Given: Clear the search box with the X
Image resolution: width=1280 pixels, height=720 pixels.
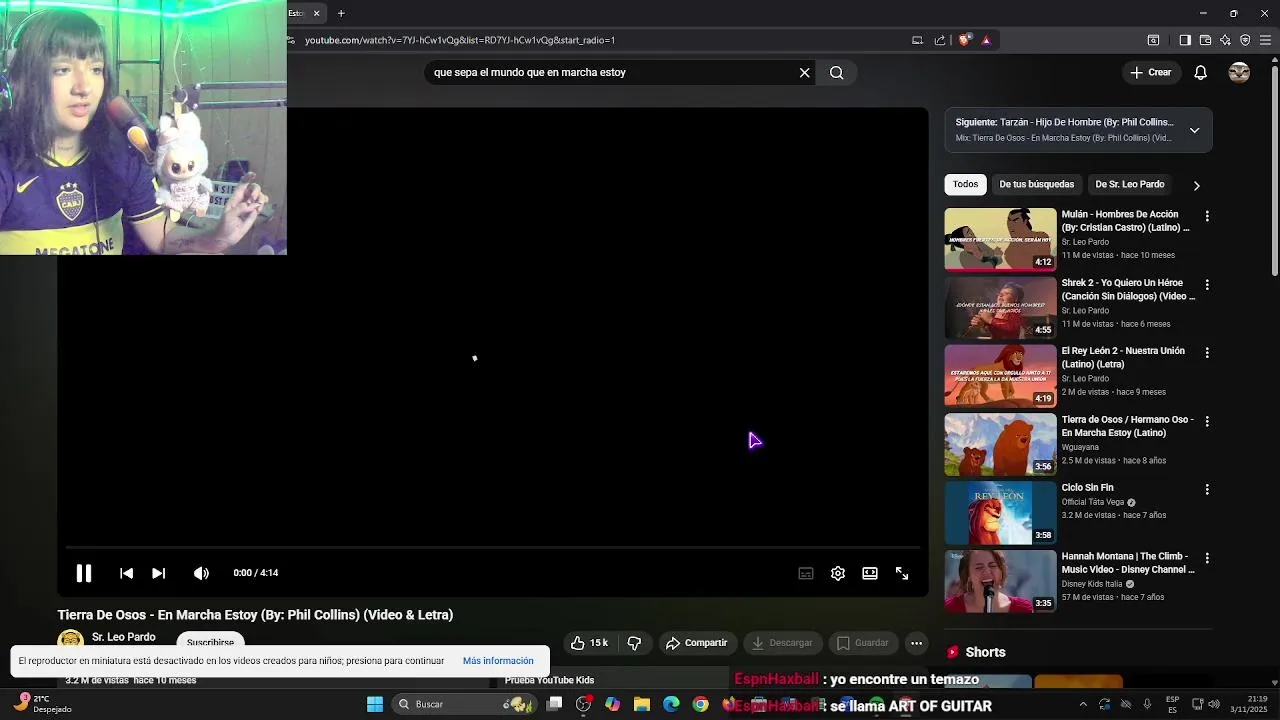Looking at the screenshot, I should (x=804, y=72).
